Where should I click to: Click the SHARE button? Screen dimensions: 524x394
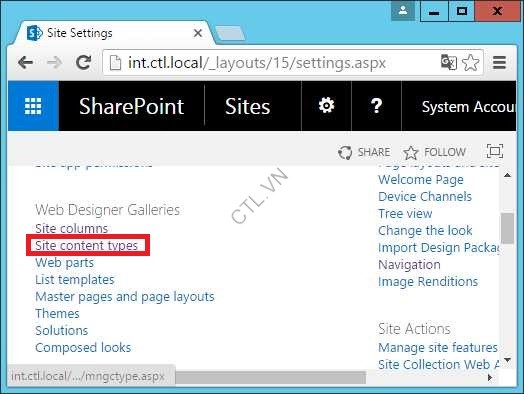pyautogui.click(x=364, y=152)
